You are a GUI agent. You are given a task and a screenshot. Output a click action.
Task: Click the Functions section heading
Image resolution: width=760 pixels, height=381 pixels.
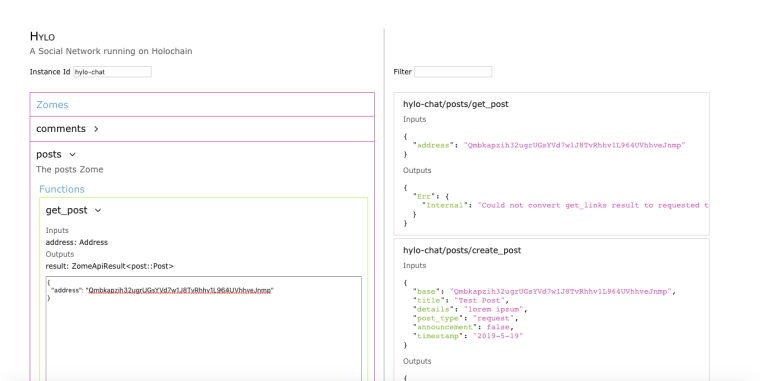(x=62, y=189)
